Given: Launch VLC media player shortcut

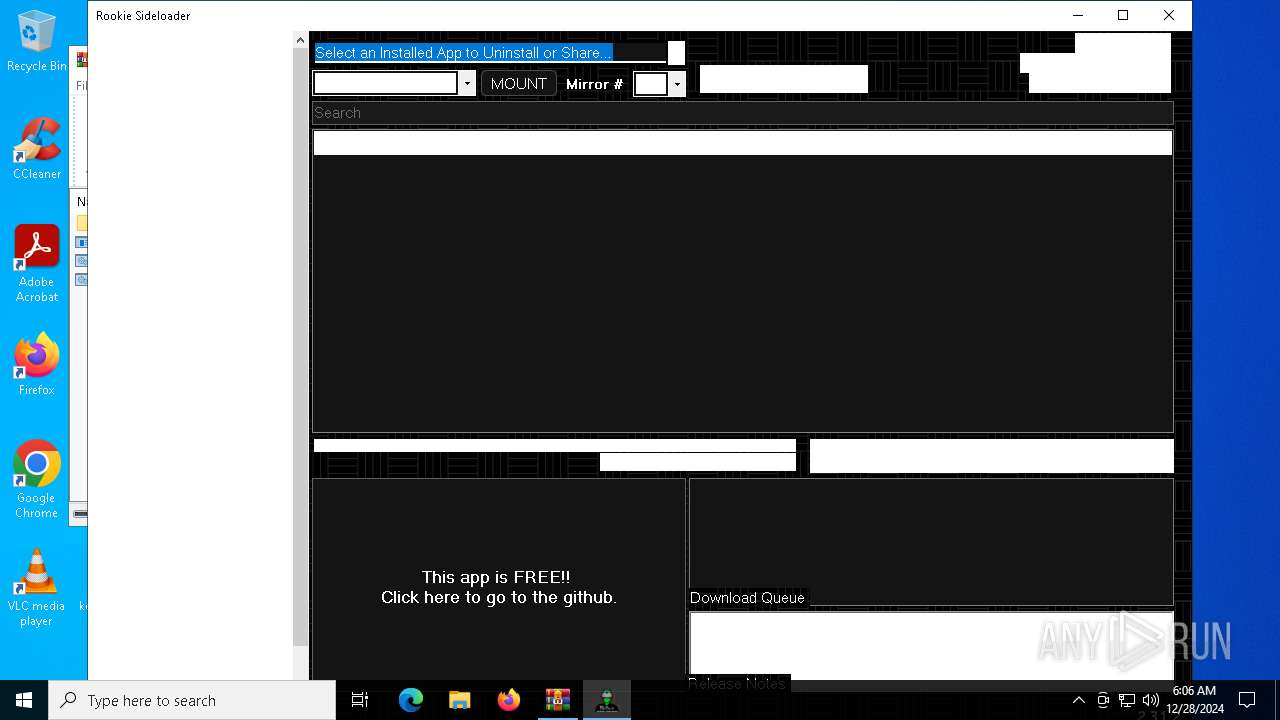Looking at the screenshot, I should click(x=37, y=588).
